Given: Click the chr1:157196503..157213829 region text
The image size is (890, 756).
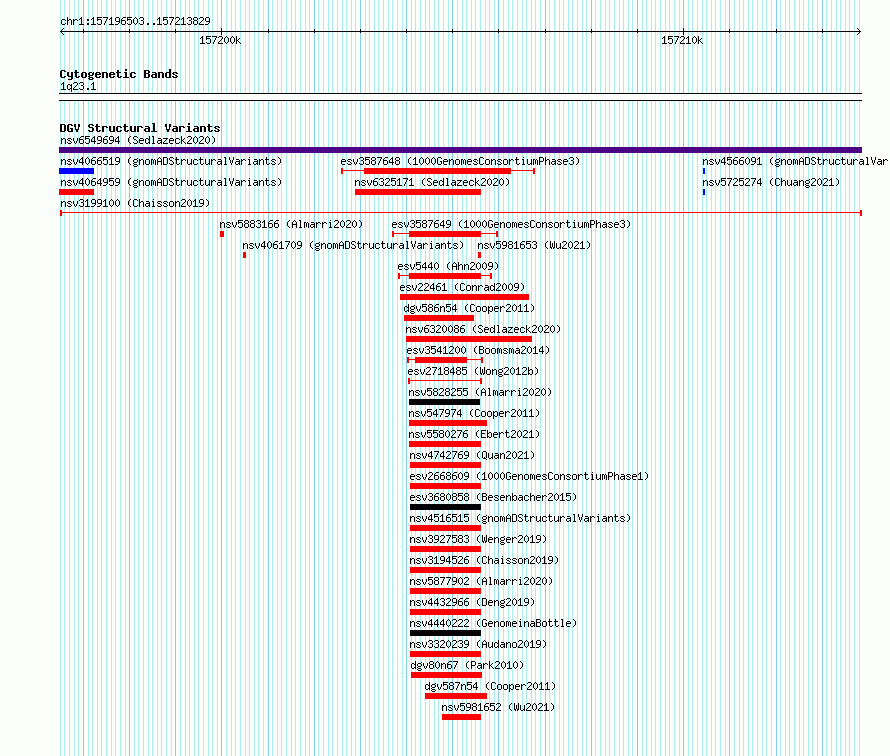Looking at the screenshot, I should [135, 21].
